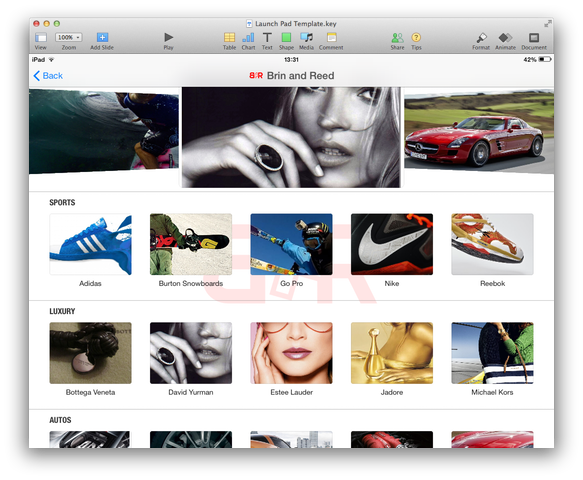583x480 pixels.
Task: Select the Estee Lauder thumbnail
Action: coord(292,353)
